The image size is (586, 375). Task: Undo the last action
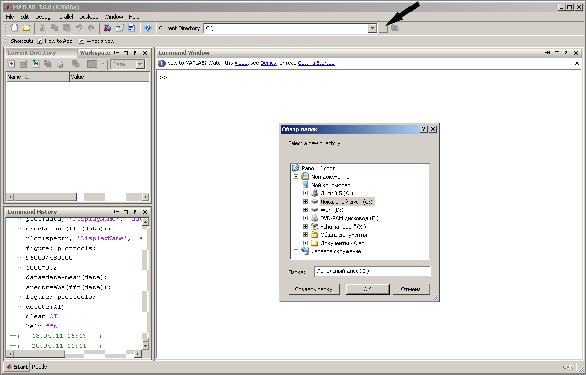coord(79,28)
